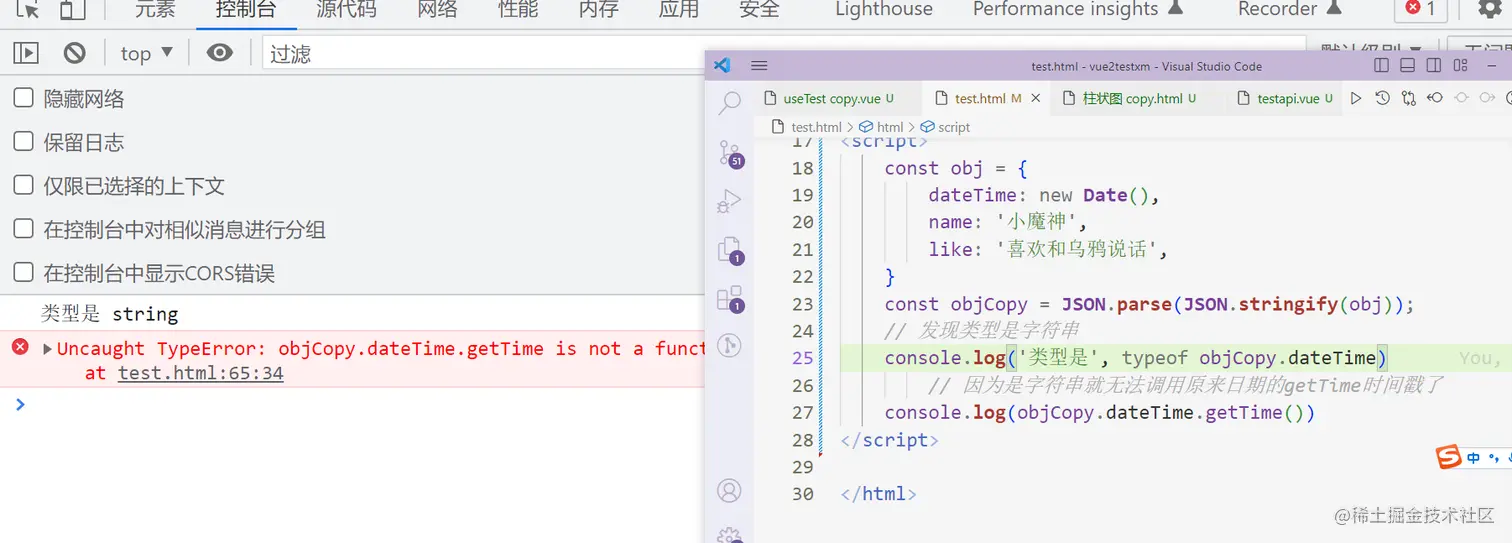Check 在控制台中对相似消息进行分组
Image resolution: width=1512 pixels, height=543 pixels.
point(23,229)
